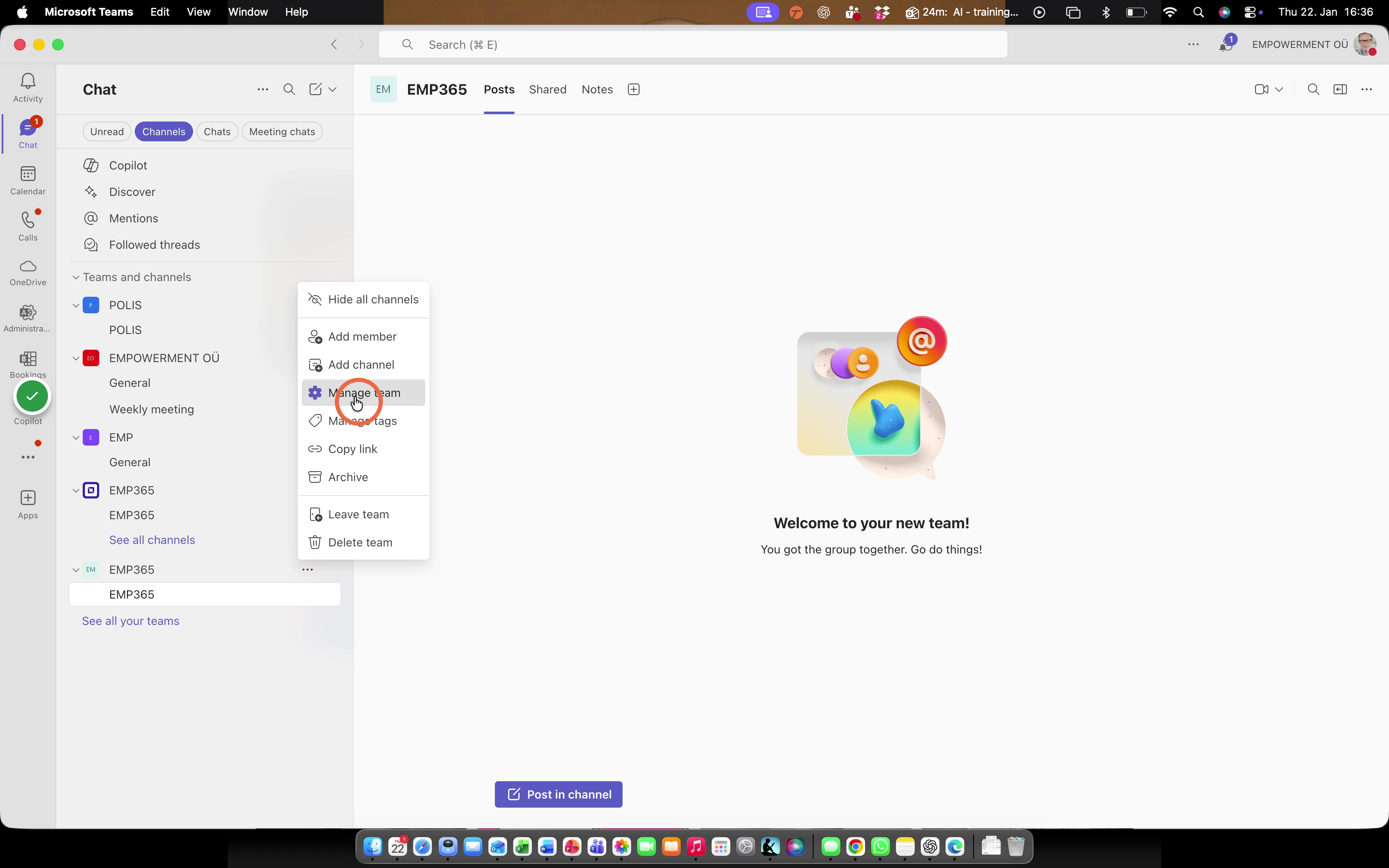Toggle the Meeting chats filter pill
1389x868 pixels.
[282, 131]
